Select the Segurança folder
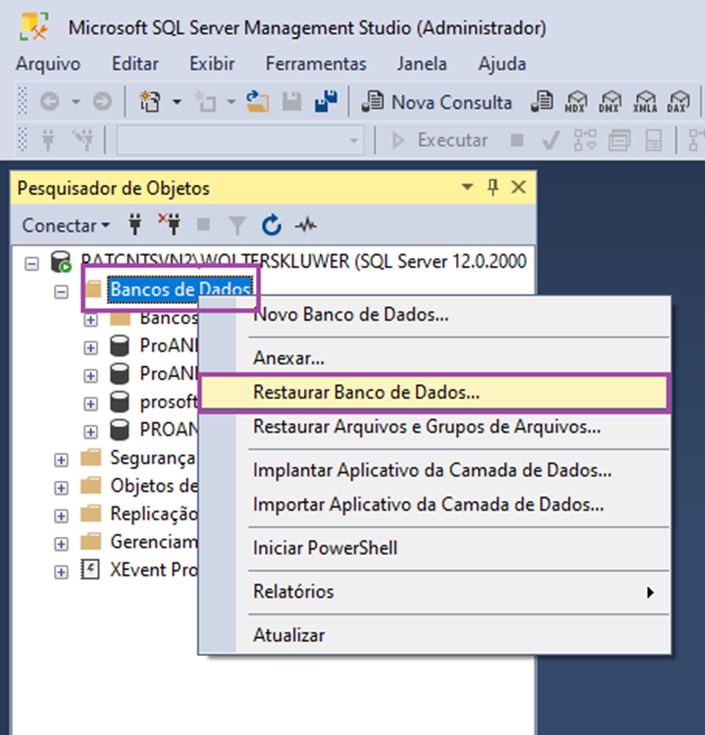The height and width of the screenshot is (735, 705). point(153,458)
